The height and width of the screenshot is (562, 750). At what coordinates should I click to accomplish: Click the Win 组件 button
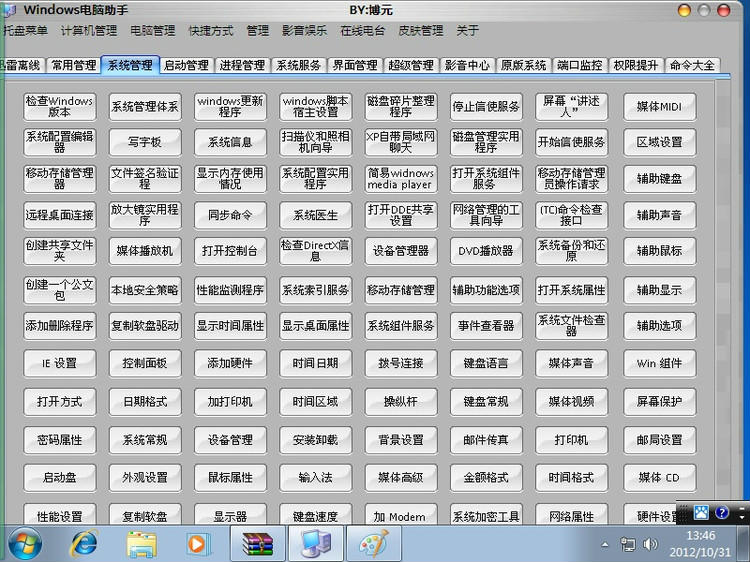(660, 363)
